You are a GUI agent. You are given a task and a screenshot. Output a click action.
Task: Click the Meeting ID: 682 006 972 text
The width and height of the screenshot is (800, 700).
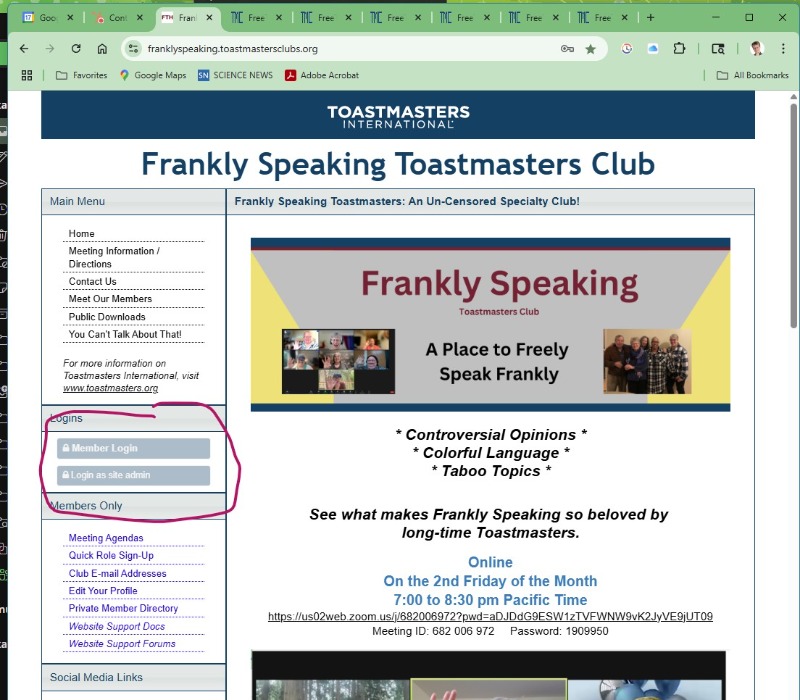(x=433, y=631)
